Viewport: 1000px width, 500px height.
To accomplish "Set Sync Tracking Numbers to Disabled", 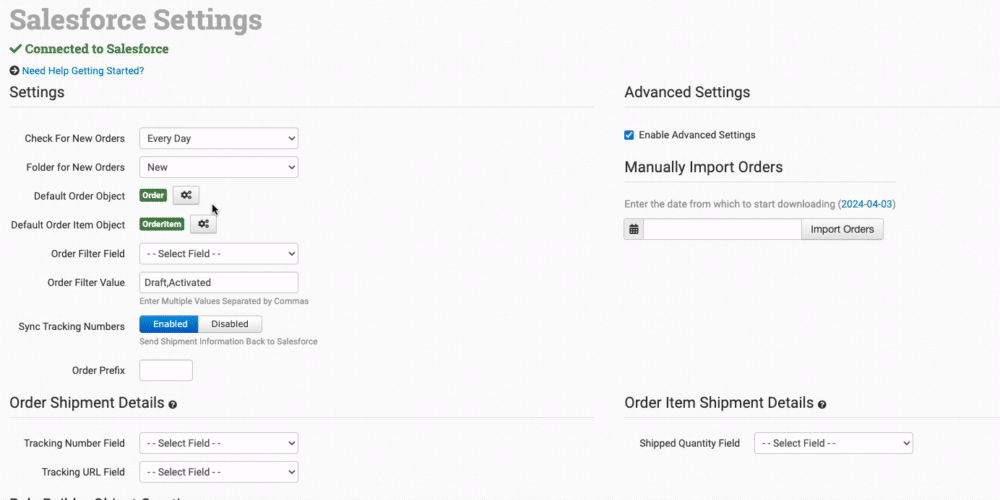I will coord(230,324).
